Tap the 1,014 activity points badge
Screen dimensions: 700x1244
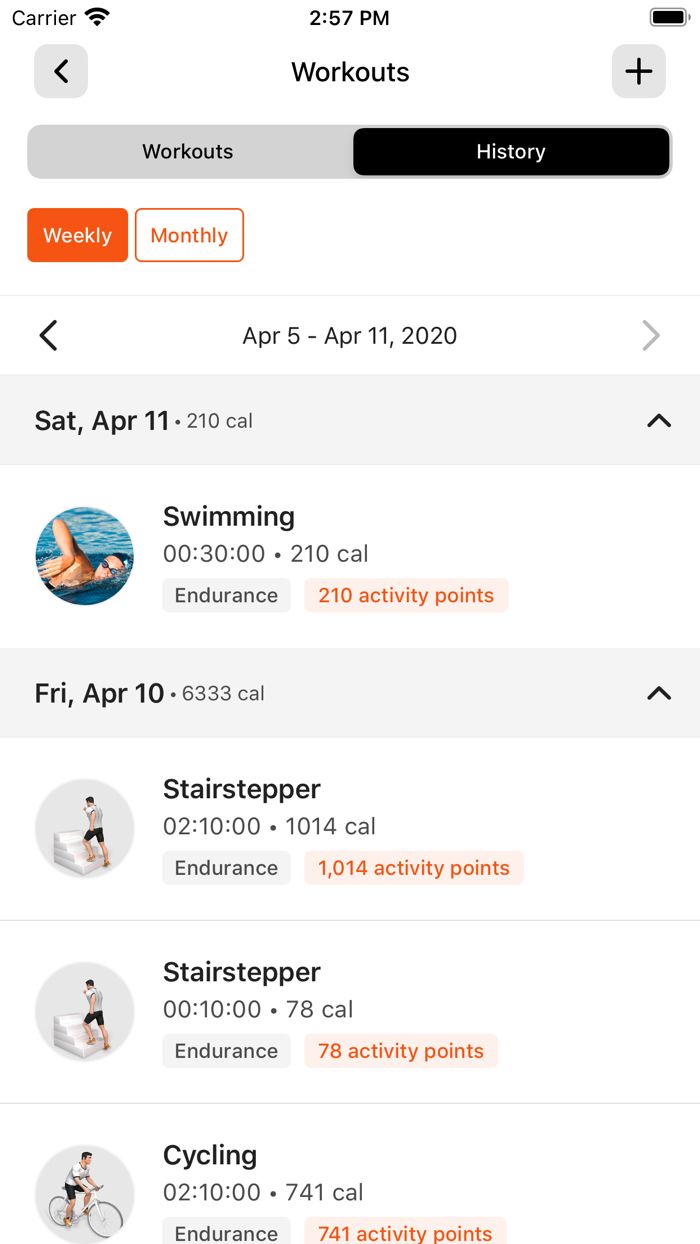413,868
